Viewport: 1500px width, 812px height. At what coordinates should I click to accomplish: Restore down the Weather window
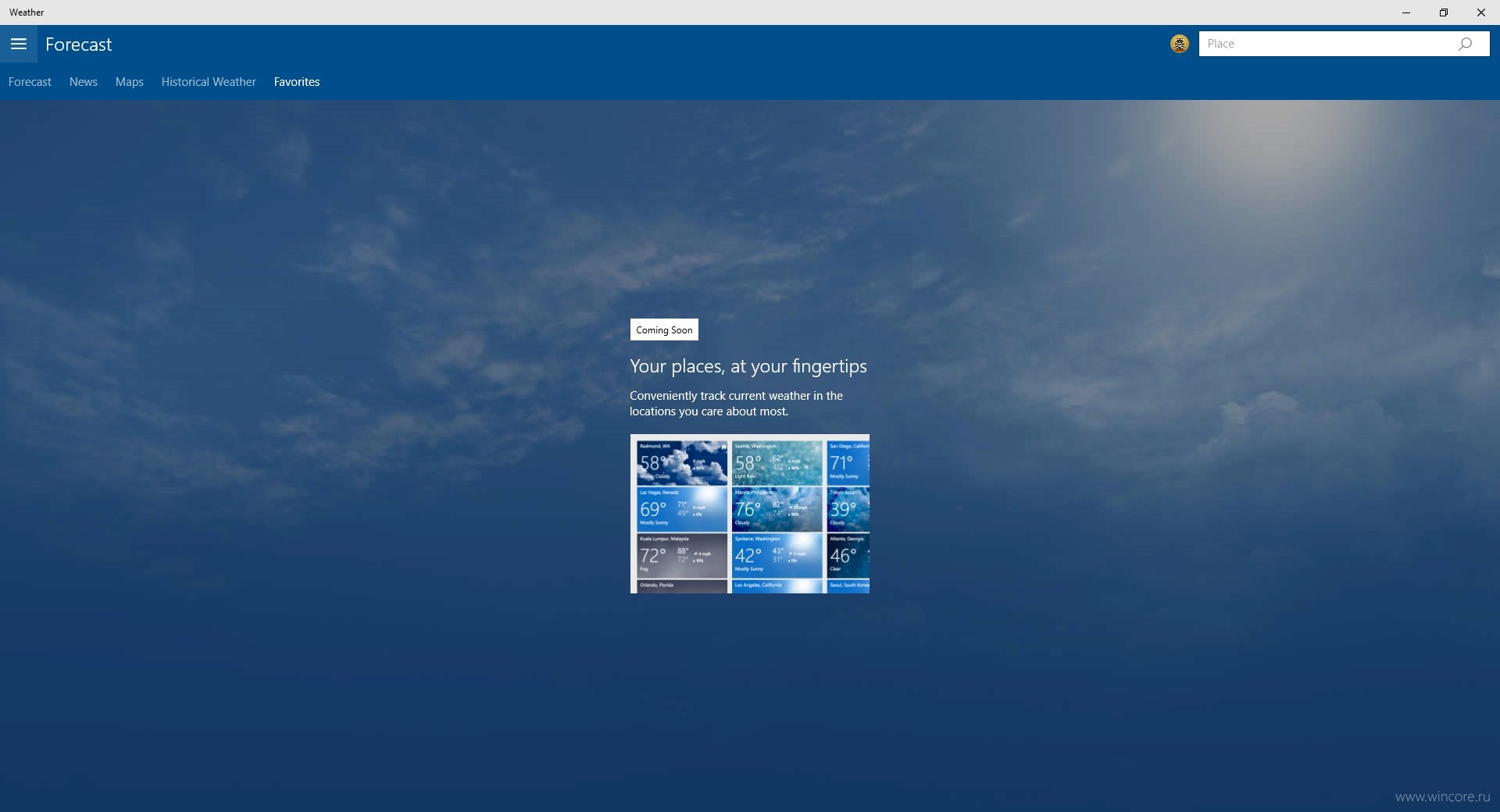[1444, 12]
